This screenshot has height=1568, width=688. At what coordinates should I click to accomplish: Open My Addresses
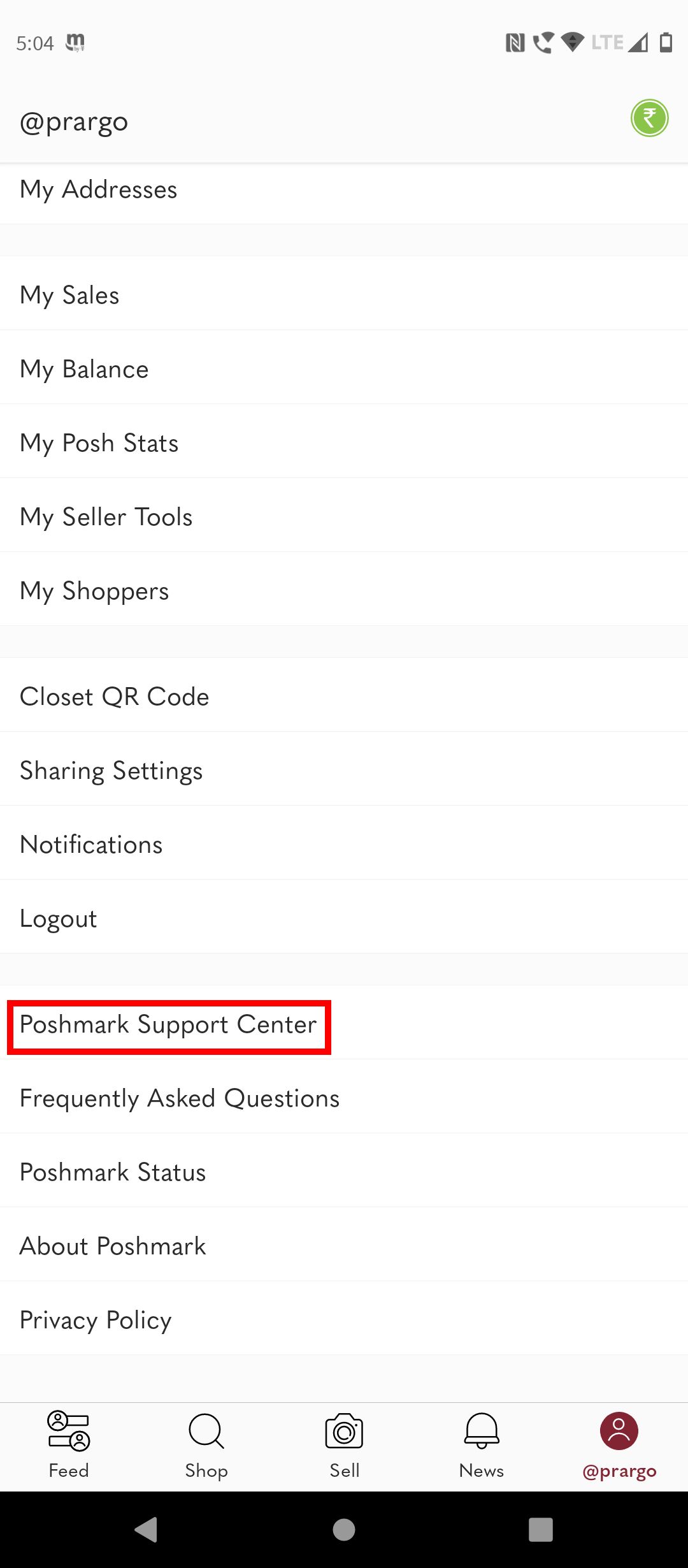[x=98, y=189]
